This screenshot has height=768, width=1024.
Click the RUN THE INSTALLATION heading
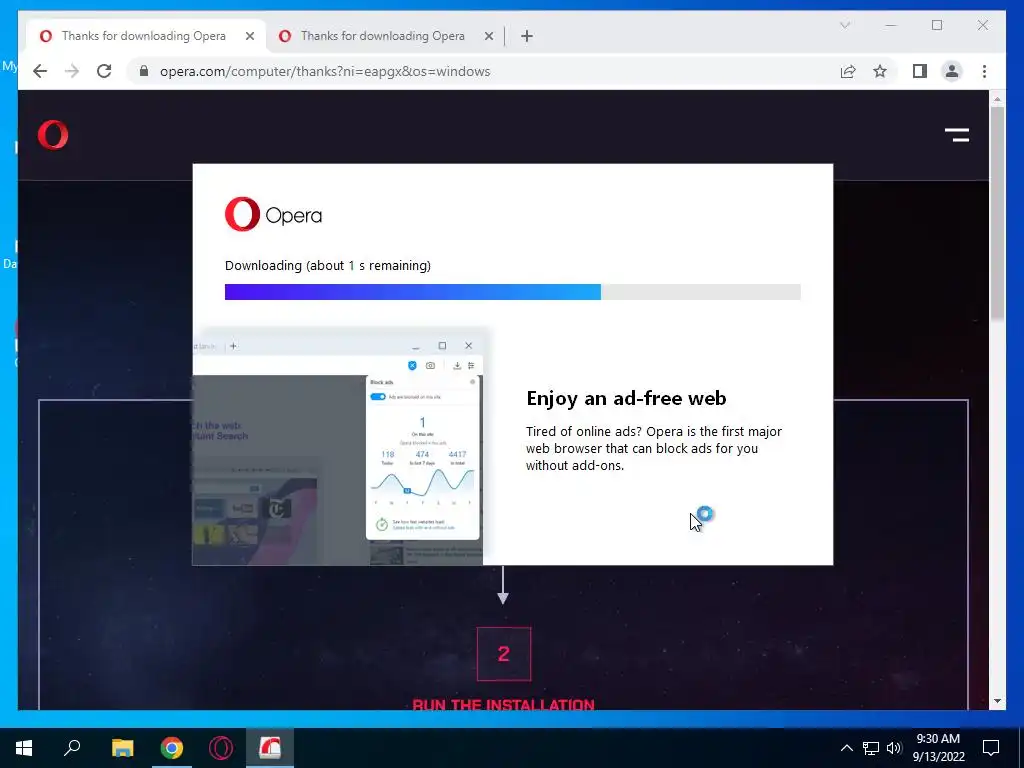tap(504, 704)
